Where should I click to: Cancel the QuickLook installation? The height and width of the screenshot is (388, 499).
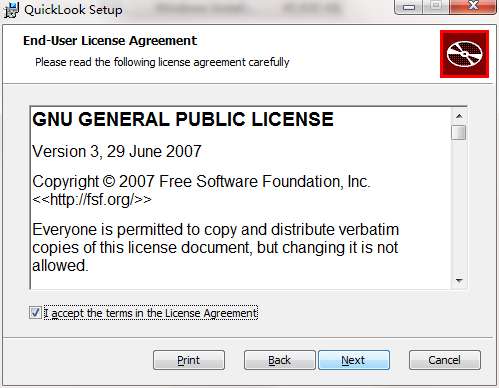pos(445,360)
